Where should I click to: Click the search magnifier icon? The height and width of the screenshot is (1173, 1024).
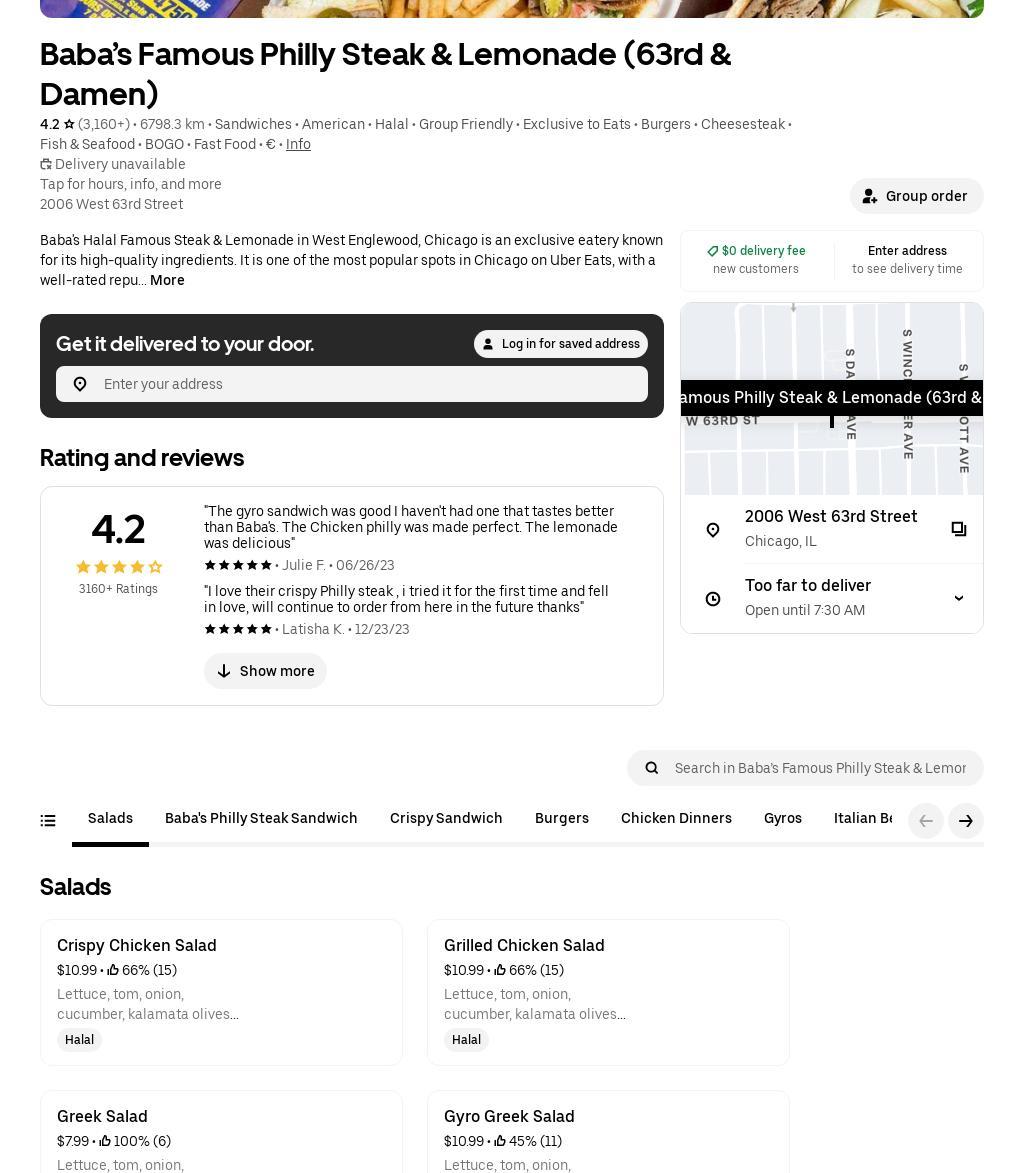(x=652, y=768)
